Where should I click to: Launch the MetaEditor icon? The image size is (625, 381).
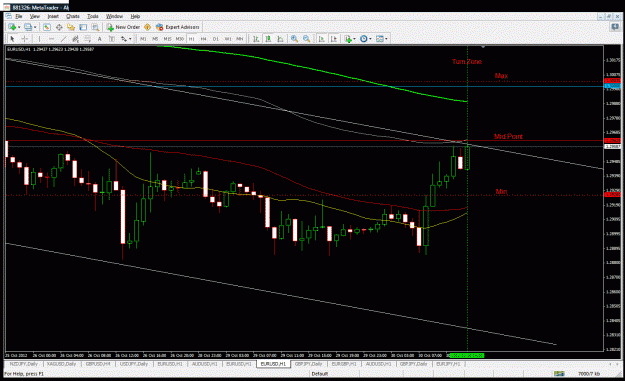click(147, 27)
